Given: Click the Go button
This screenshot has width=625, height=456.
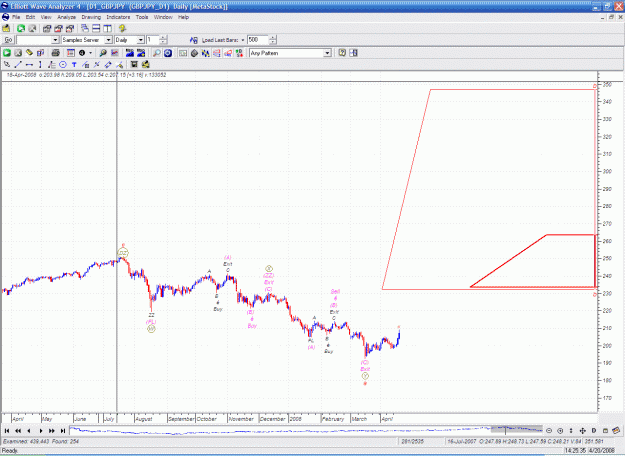Looking at the screenshot, I should tap(8, 40).
